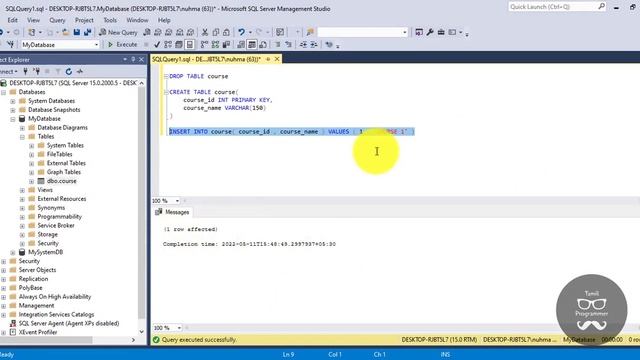
Task: Parse the query with checkmark icon
Action: (157, 44)
